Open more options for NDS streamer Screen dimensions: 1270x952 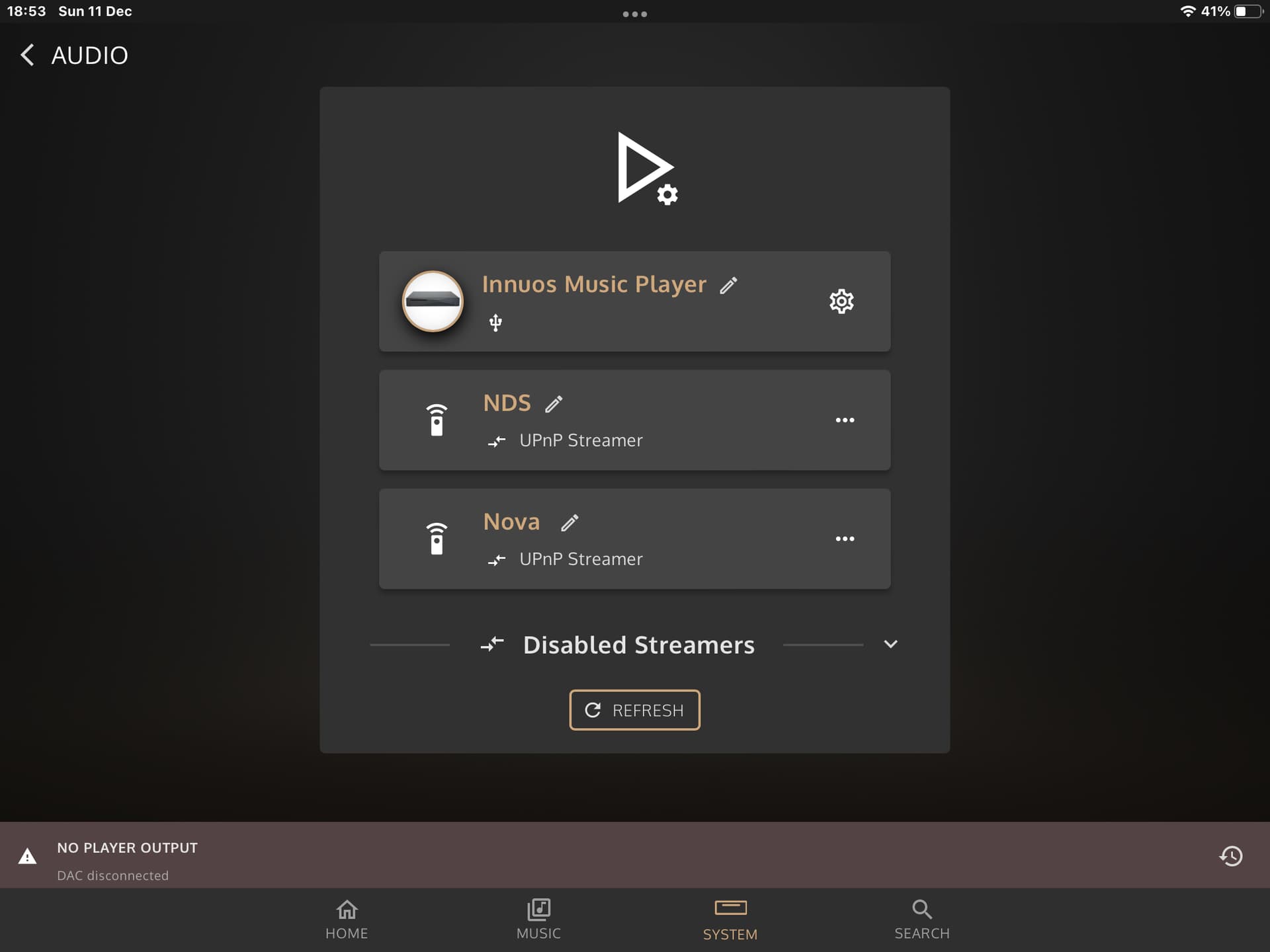coord(845,420)
